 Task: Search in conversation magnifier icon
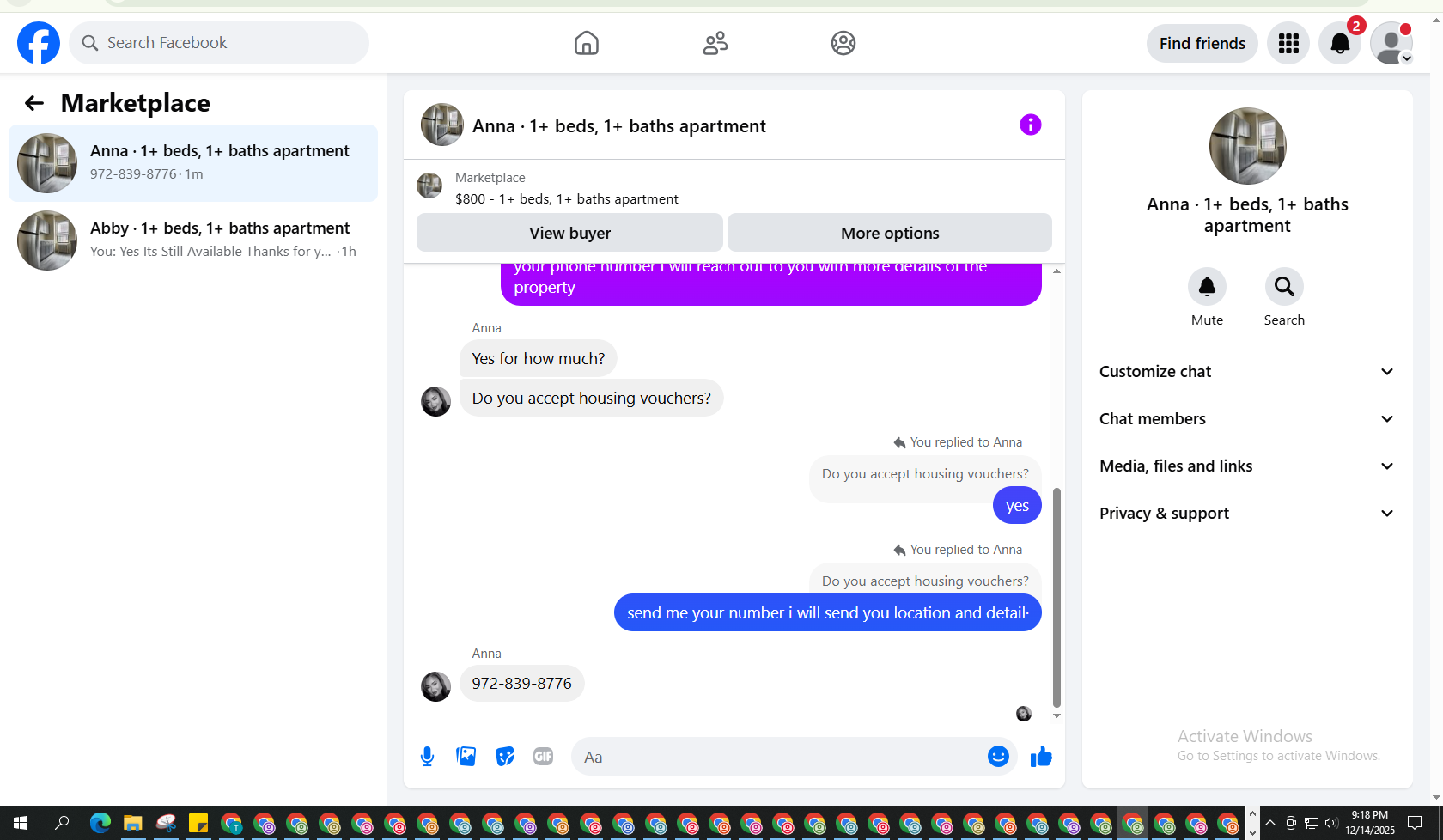(x=1284, y=287)
